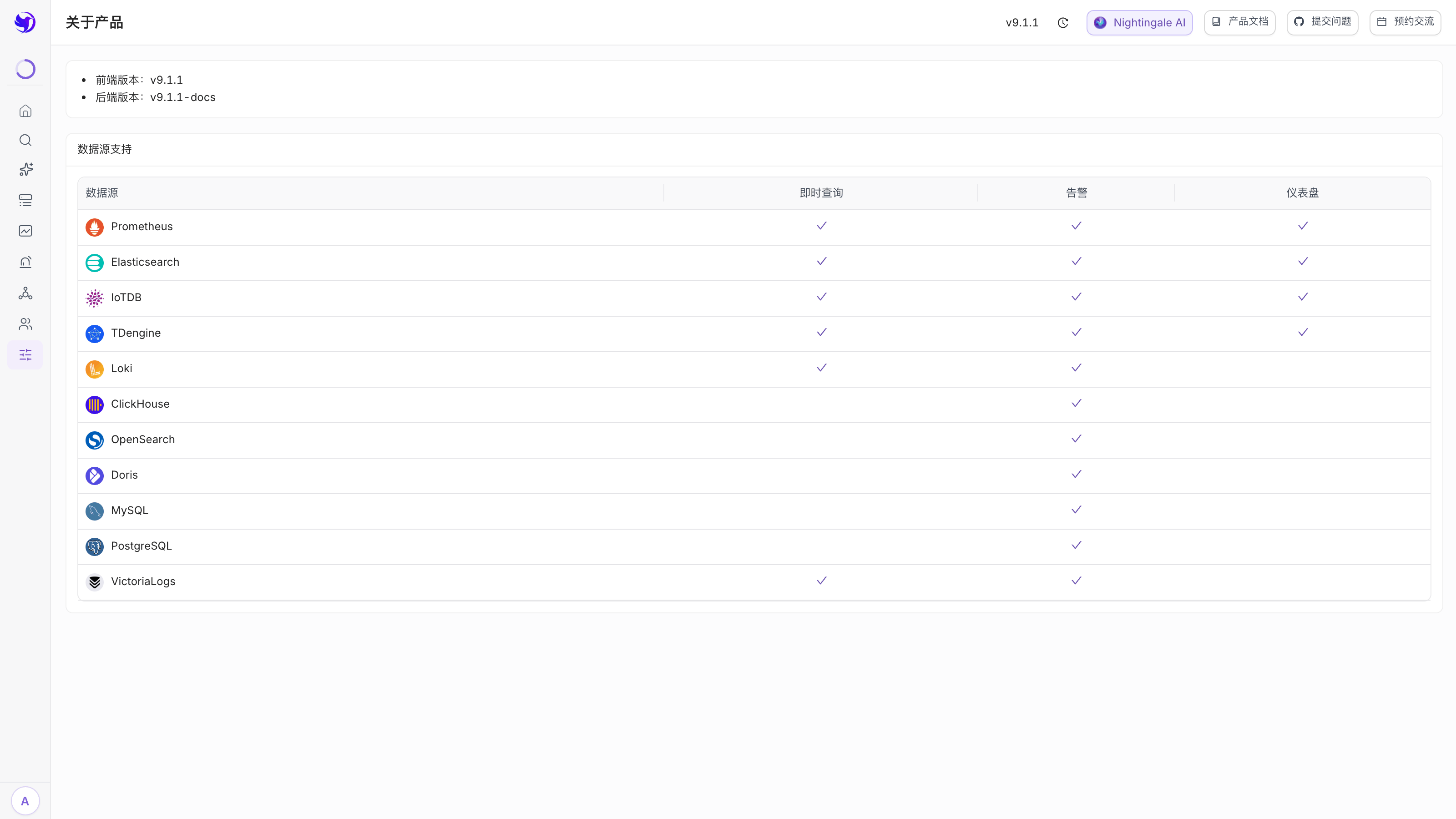
Task: Click the IoTDB logo
Action: click(94, 298)
